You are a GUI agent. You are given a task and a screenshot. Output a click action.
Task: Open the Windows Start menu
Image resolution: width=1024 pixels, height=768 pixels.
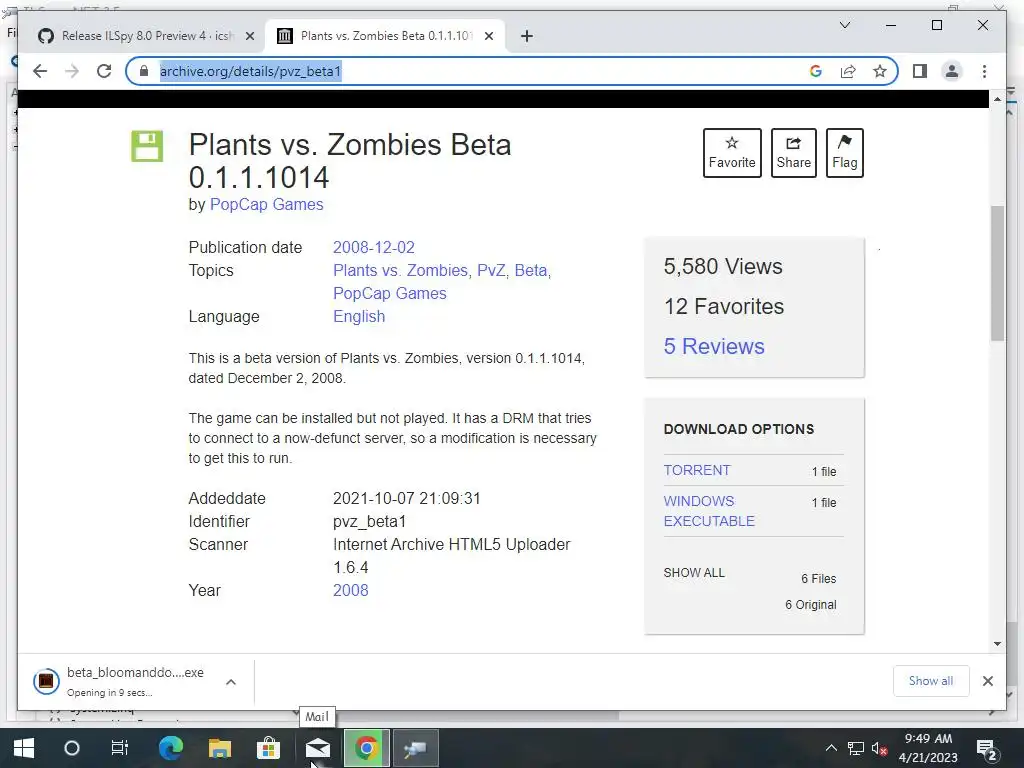pyautogui.click(x=24, y=748)
